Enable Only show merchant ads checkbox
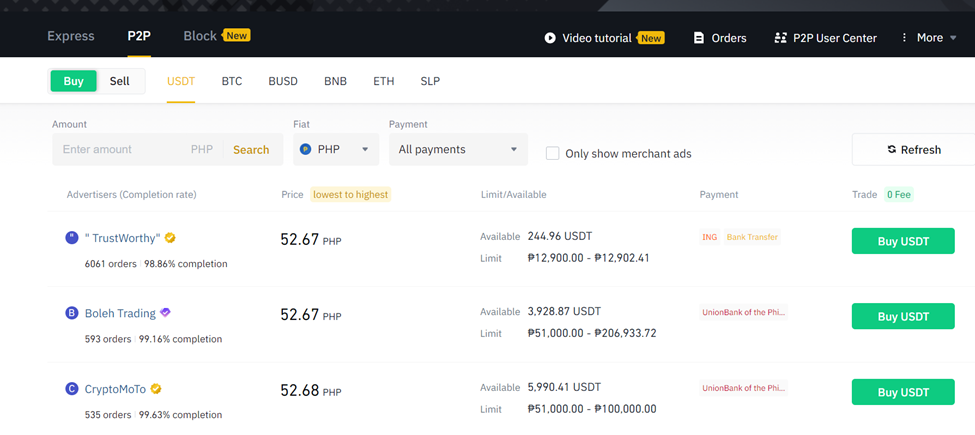975x435 pixels. click(552, 153)
